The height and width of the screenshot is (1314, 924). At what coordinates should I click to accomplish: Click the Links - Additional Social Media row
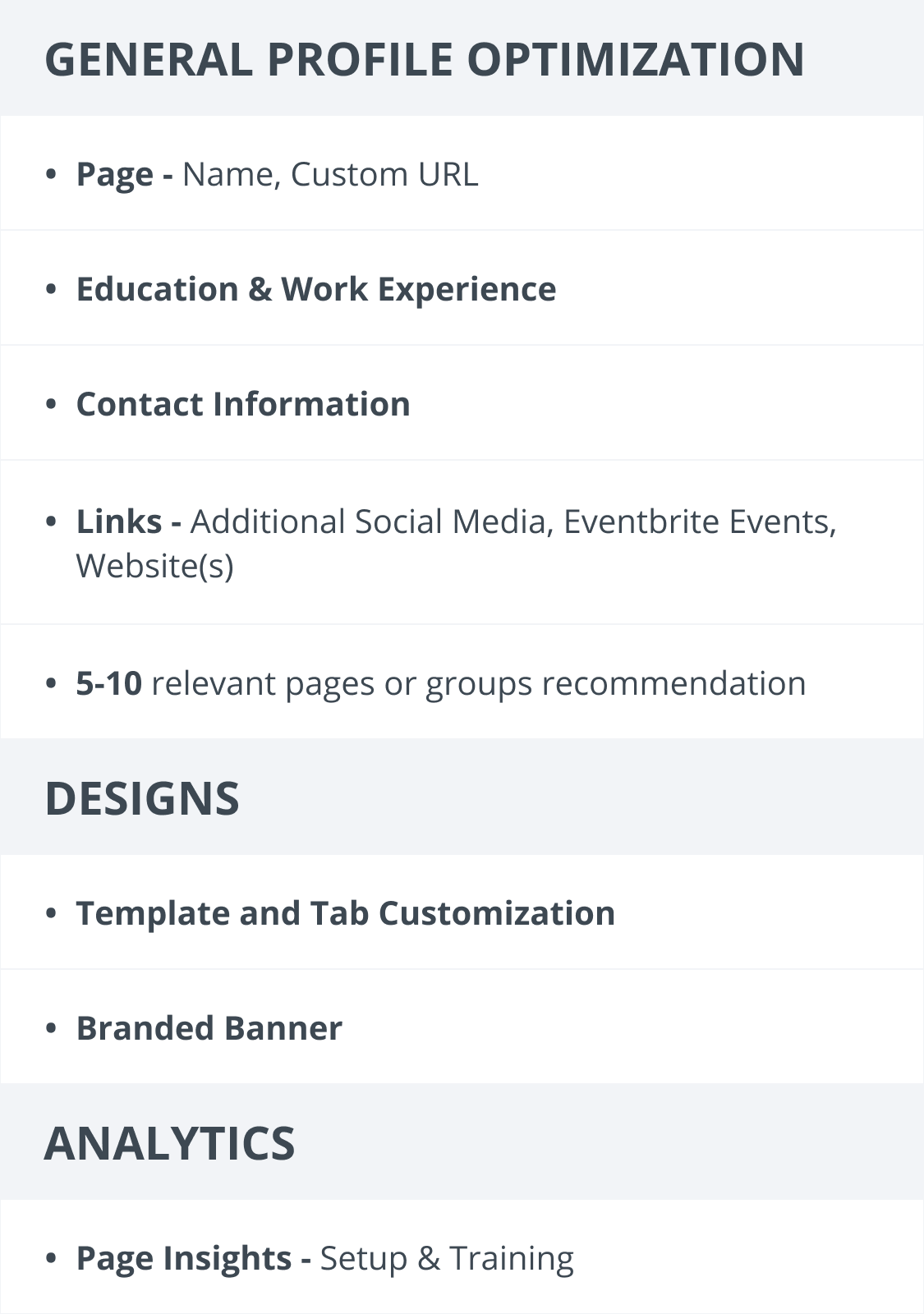[x=462, y=543]
